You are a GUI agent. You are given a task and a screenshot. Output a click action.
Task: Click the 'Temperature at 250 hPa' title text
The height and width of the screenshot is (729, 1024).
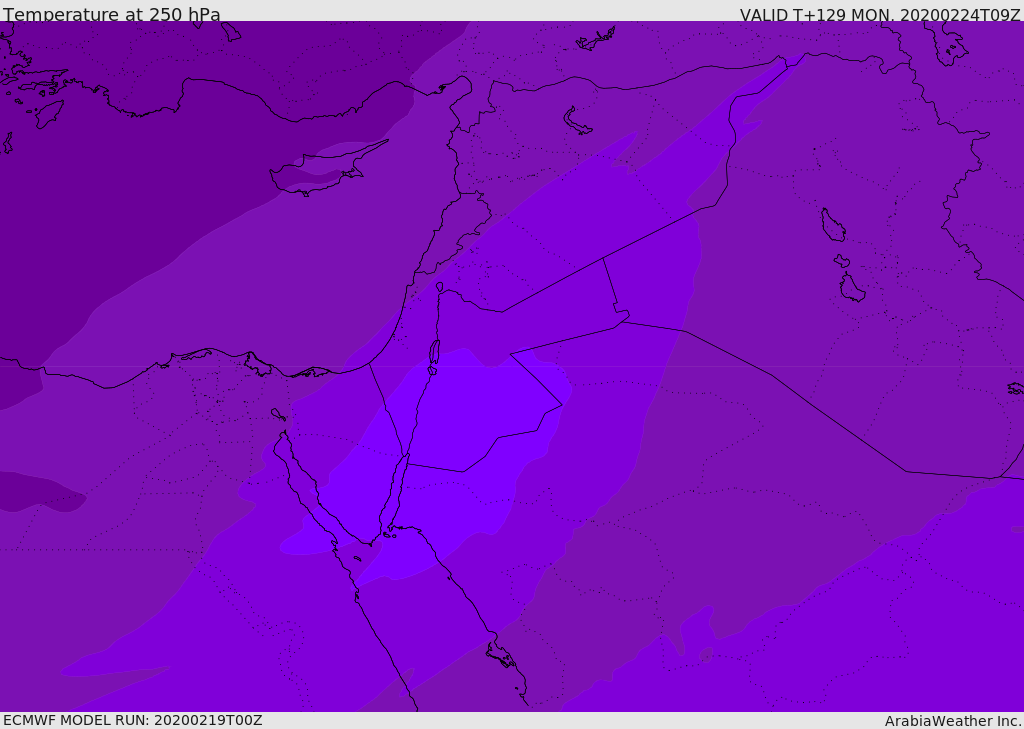(112, 14)
